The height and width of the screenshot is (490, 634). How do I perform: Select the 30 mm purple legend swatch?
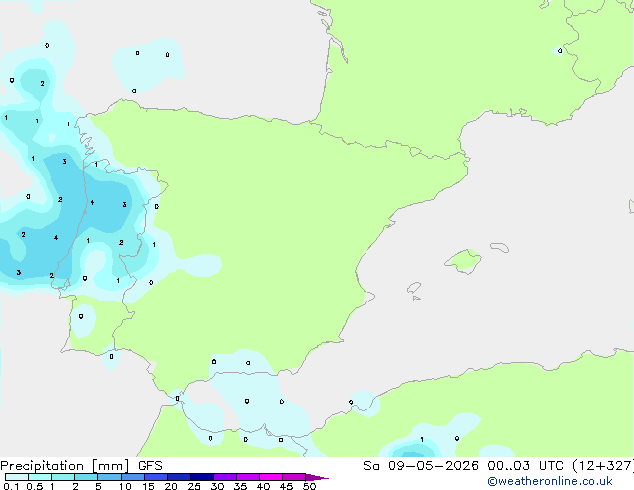pos(225,477)
